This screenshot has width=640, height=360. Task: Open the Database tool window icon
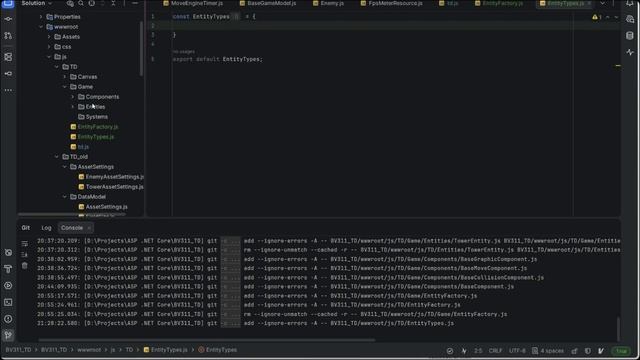pyautogui.click(x=630, y=36)
